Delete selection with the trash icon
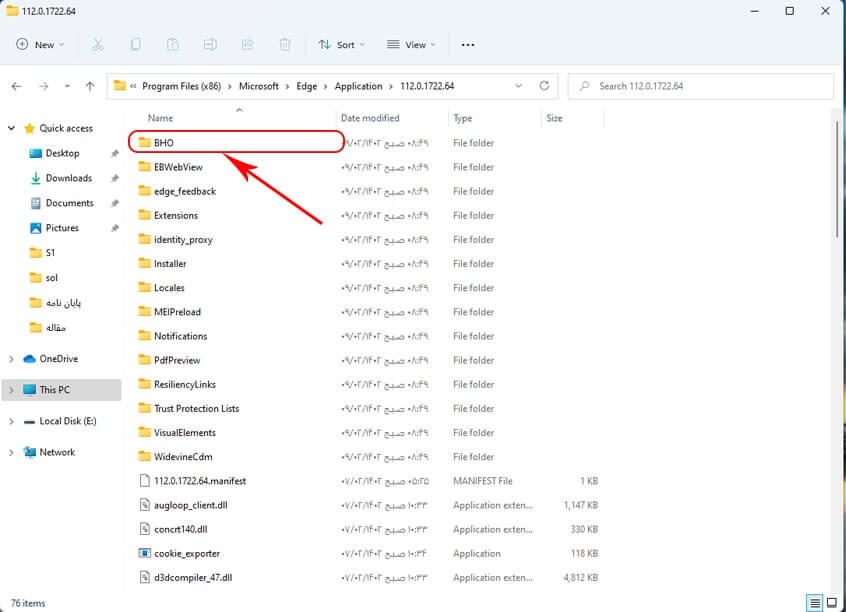Screen dimensions: 846x612 pyautogui.click(x=285, y=44)
